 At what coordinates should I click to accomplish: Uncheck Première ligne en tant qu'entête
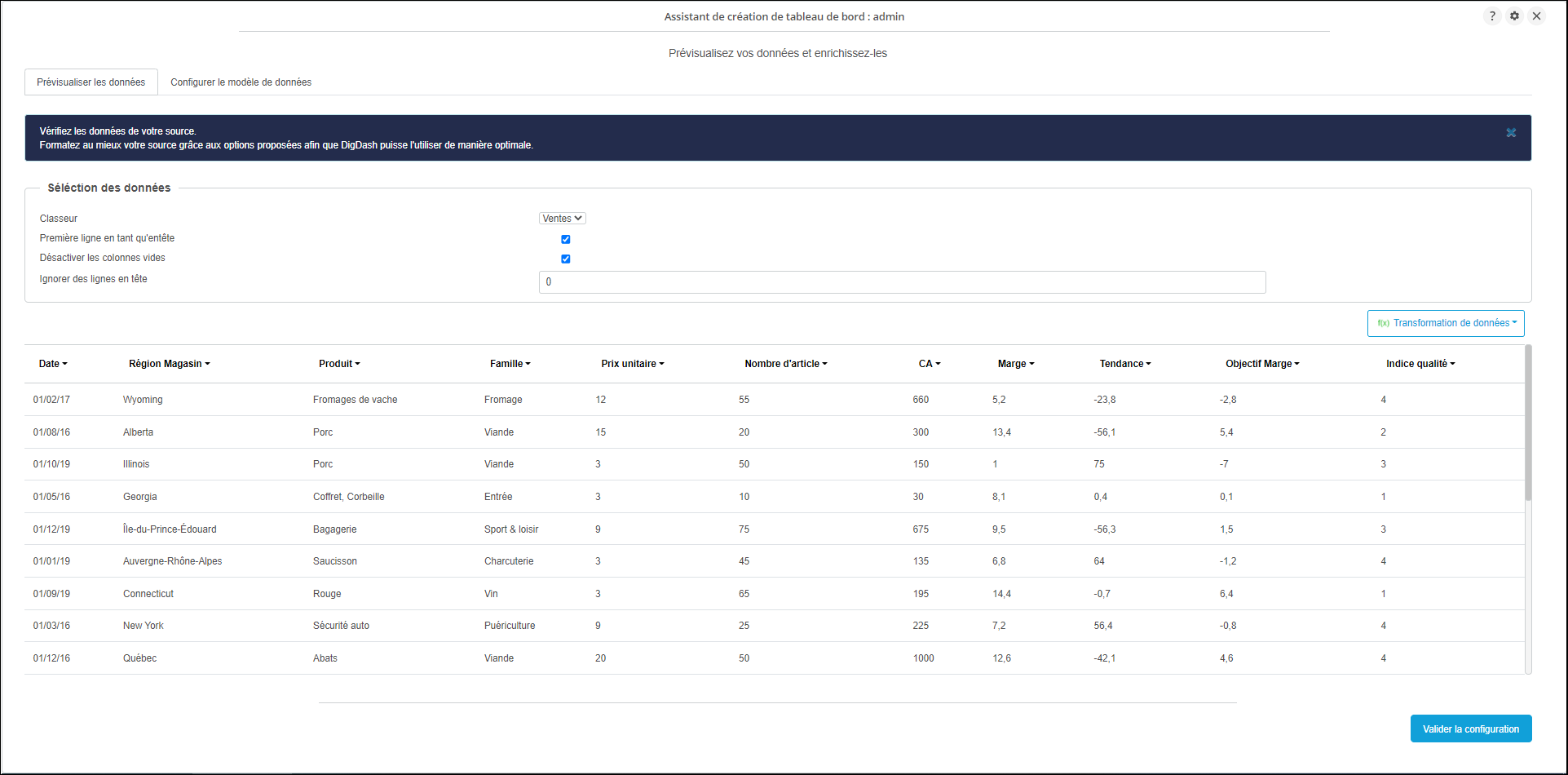[x=566, y=239]
